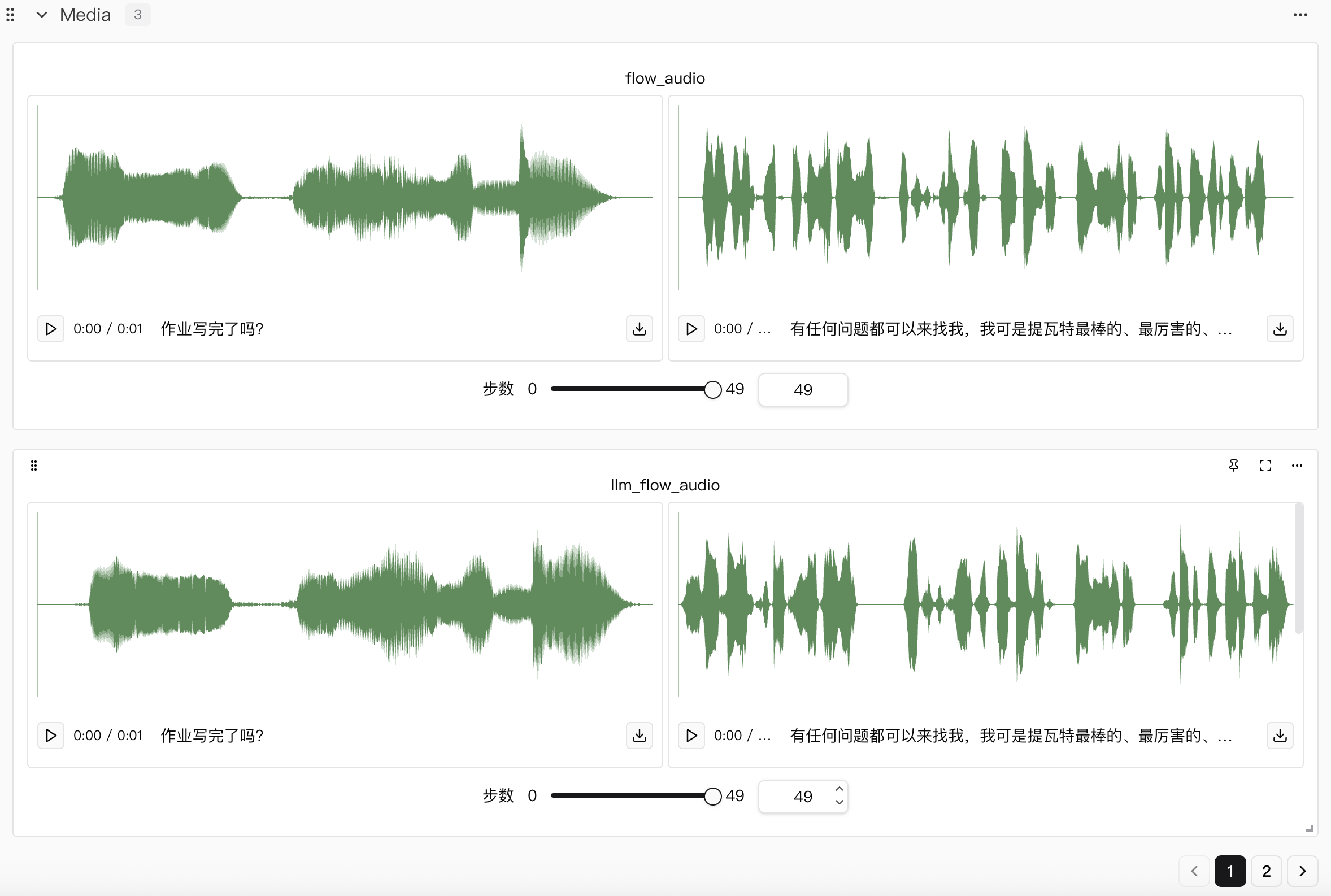The height and width of the screenshot is (896, 1331).
Task: Download flow_audio long sentence clip
Action: (x=1280, y=329)
